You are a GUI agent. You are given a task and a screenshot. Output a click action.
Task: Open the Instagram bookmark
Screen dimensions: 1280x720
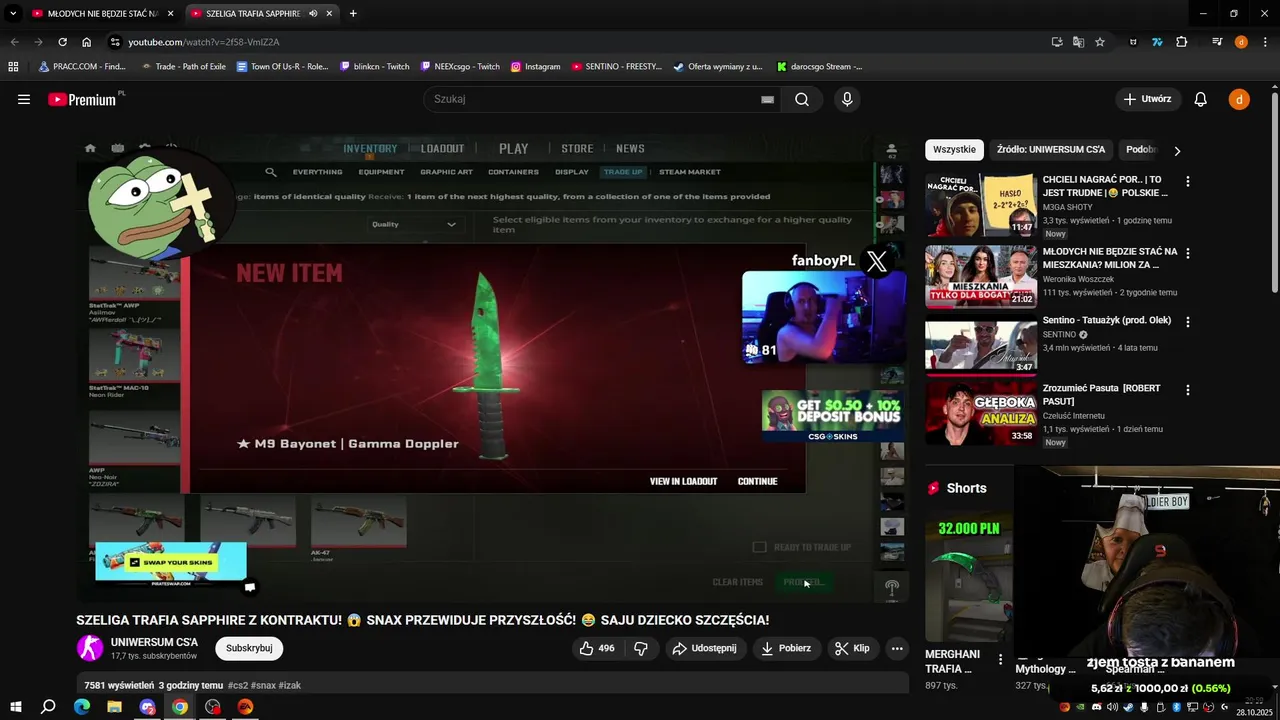coord(535,67)
